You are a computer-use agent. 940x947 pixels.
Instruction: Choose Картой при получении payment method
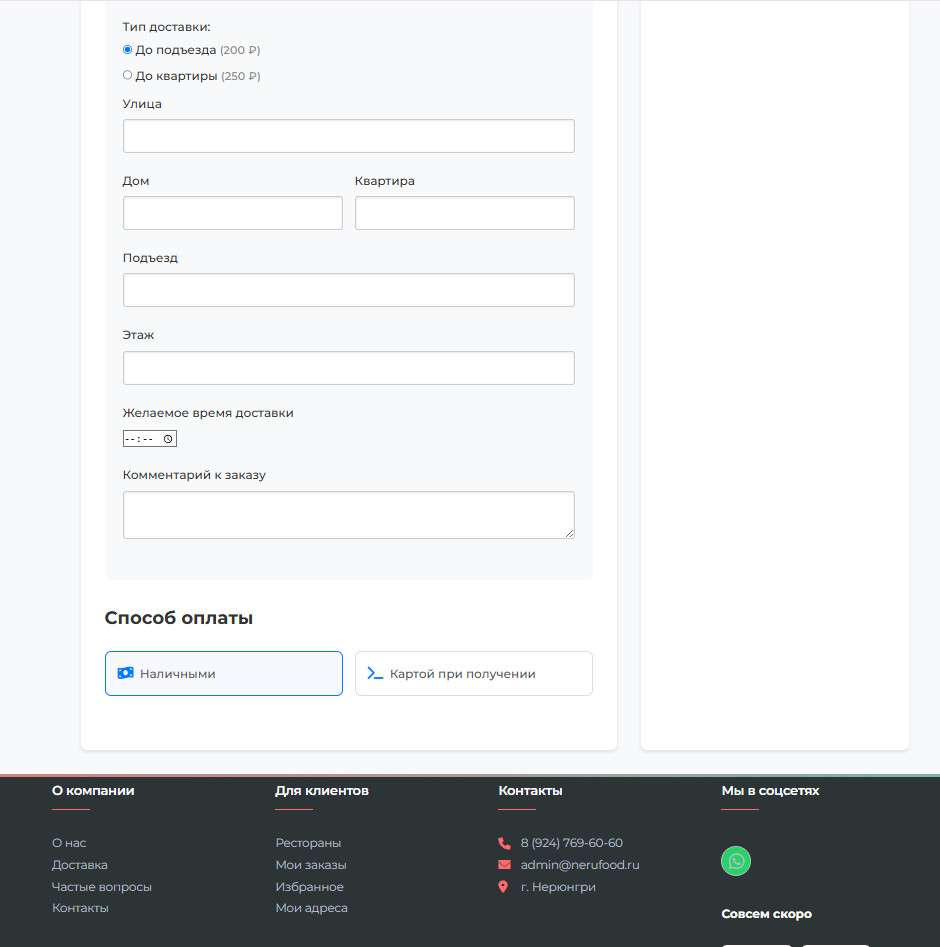point(474,673)
